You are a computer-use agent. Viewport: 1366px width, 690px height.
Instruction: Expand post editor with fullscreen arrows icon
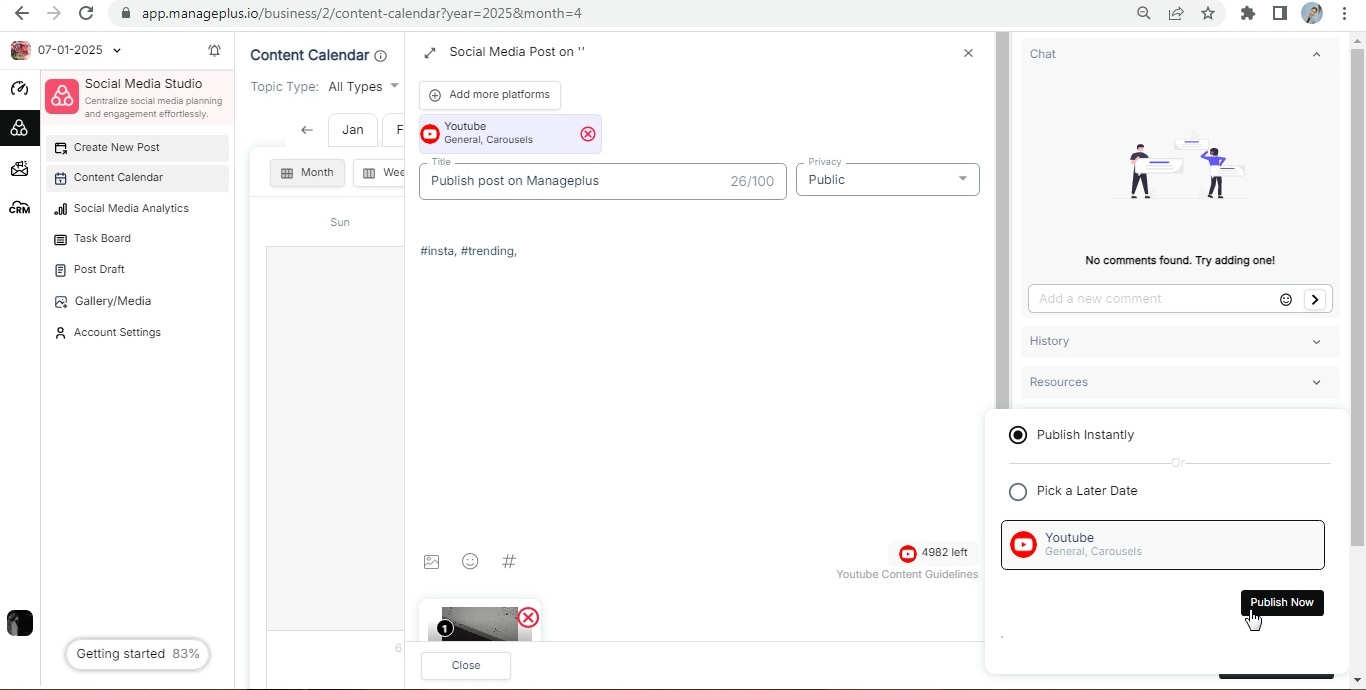click(x=430, y=52)
